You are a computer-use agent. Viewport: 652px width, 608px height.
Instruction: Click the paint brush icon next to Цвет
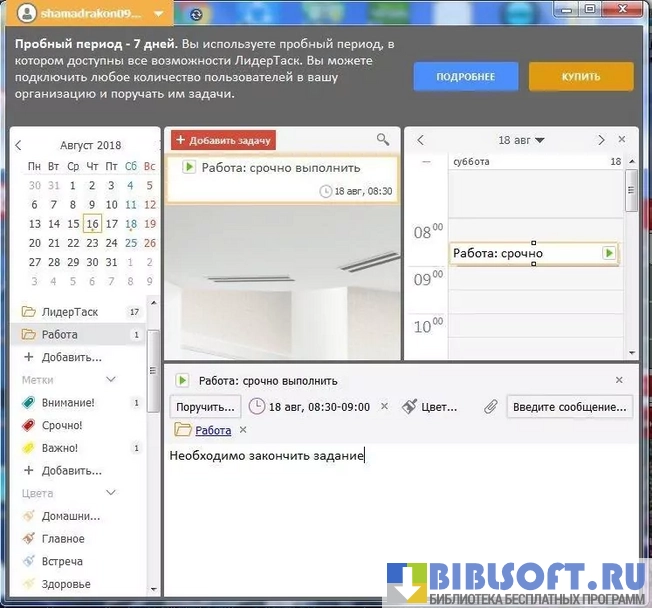(x=409, y=407)
